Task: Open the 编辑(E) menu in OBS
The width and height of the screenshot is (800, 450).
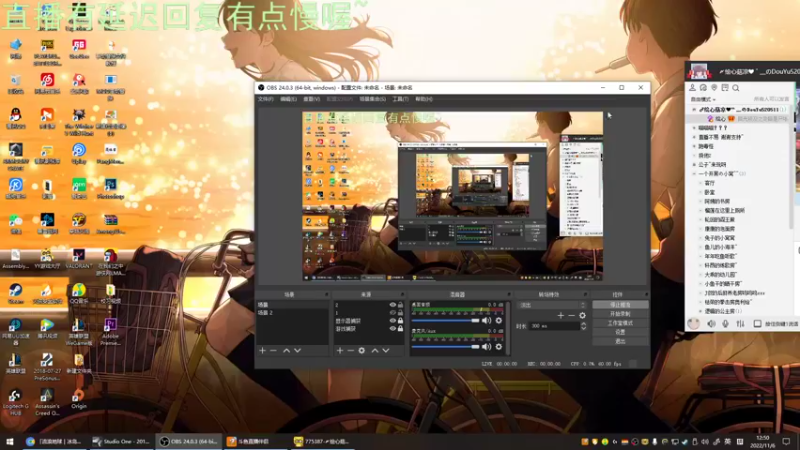Action: pyautogui.click(x=288, y=99)
